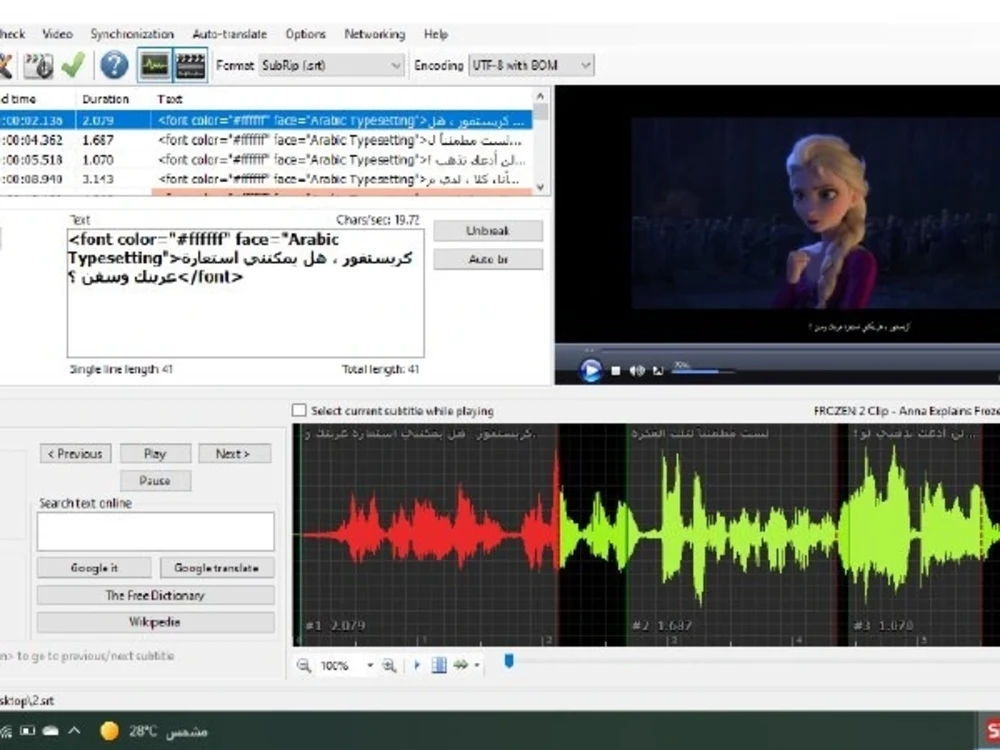Mute the video player speaker icon
This screenshot has height=750, width=1000.
point(636,371)
